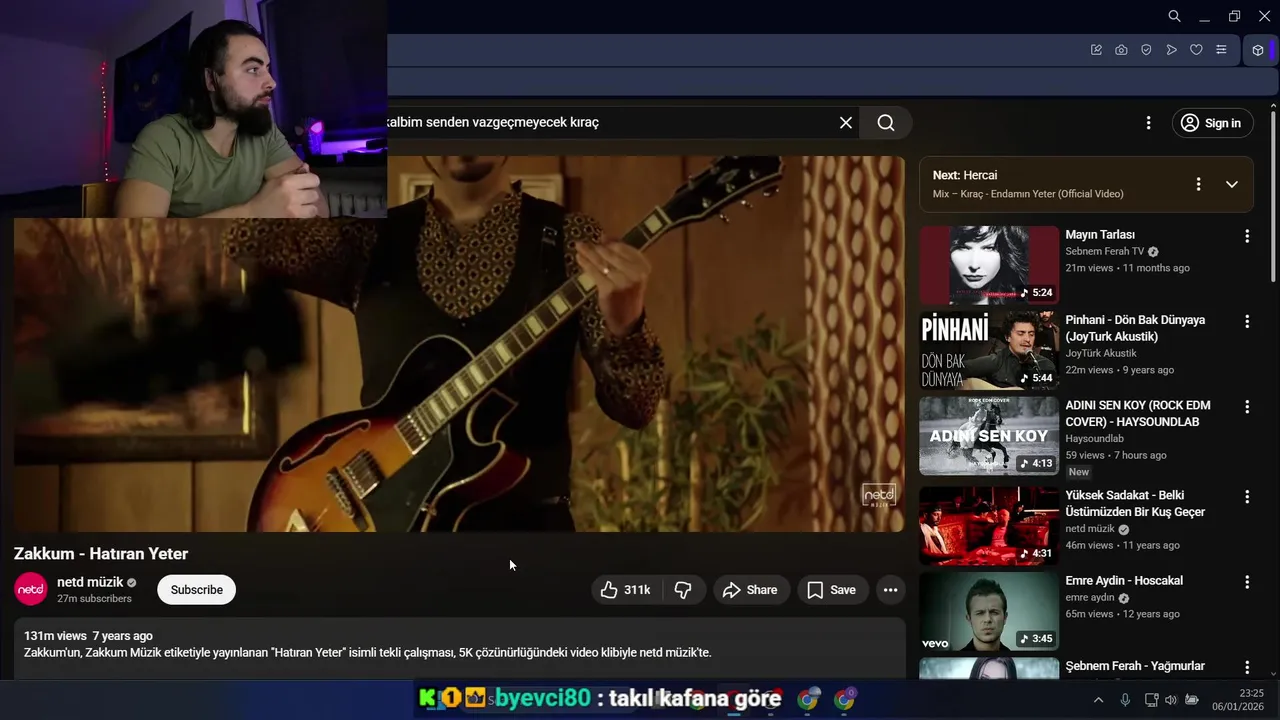The height and width of the screenshot is (720, 1280).
Task: Open options menu for Şebnem Ferah Yağmurlar
Action: (1247, 667)
